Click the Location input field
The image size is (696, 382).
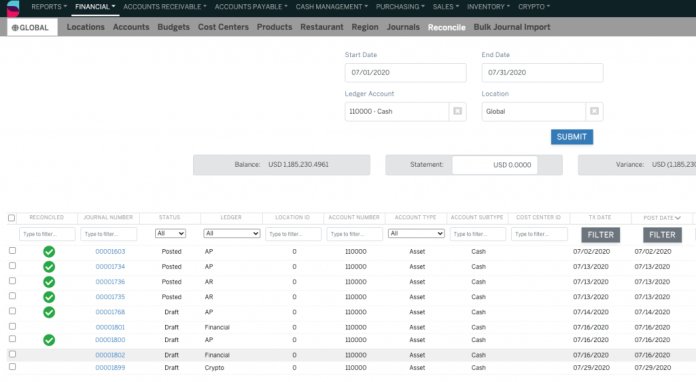pyautogui.click(x=534, y=111)
